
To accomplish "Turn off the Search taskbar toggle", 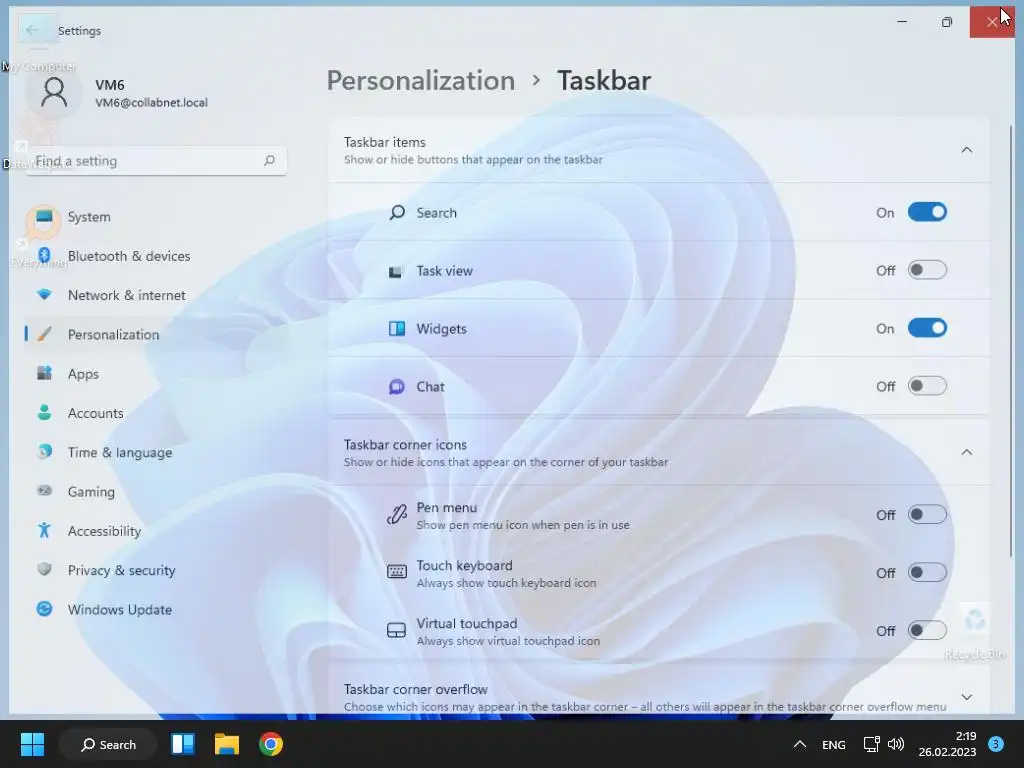I will [x=927, y=212].
